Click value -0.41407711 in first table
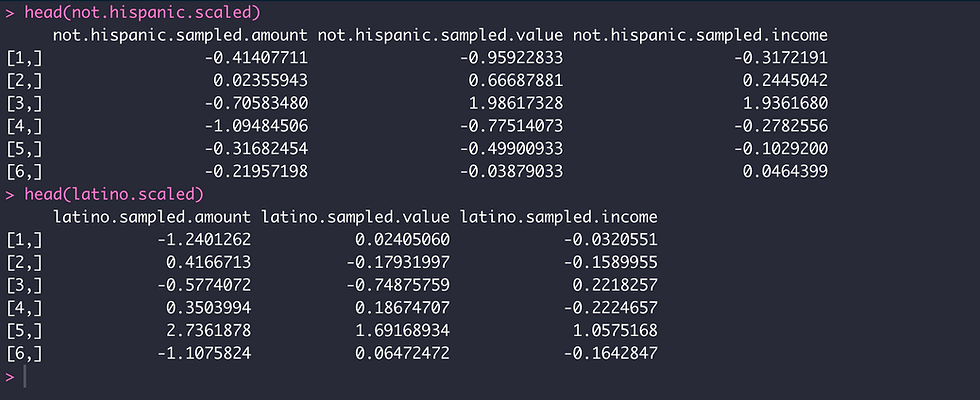The height and width of the screenshot is (400, 980). (256, 58)
